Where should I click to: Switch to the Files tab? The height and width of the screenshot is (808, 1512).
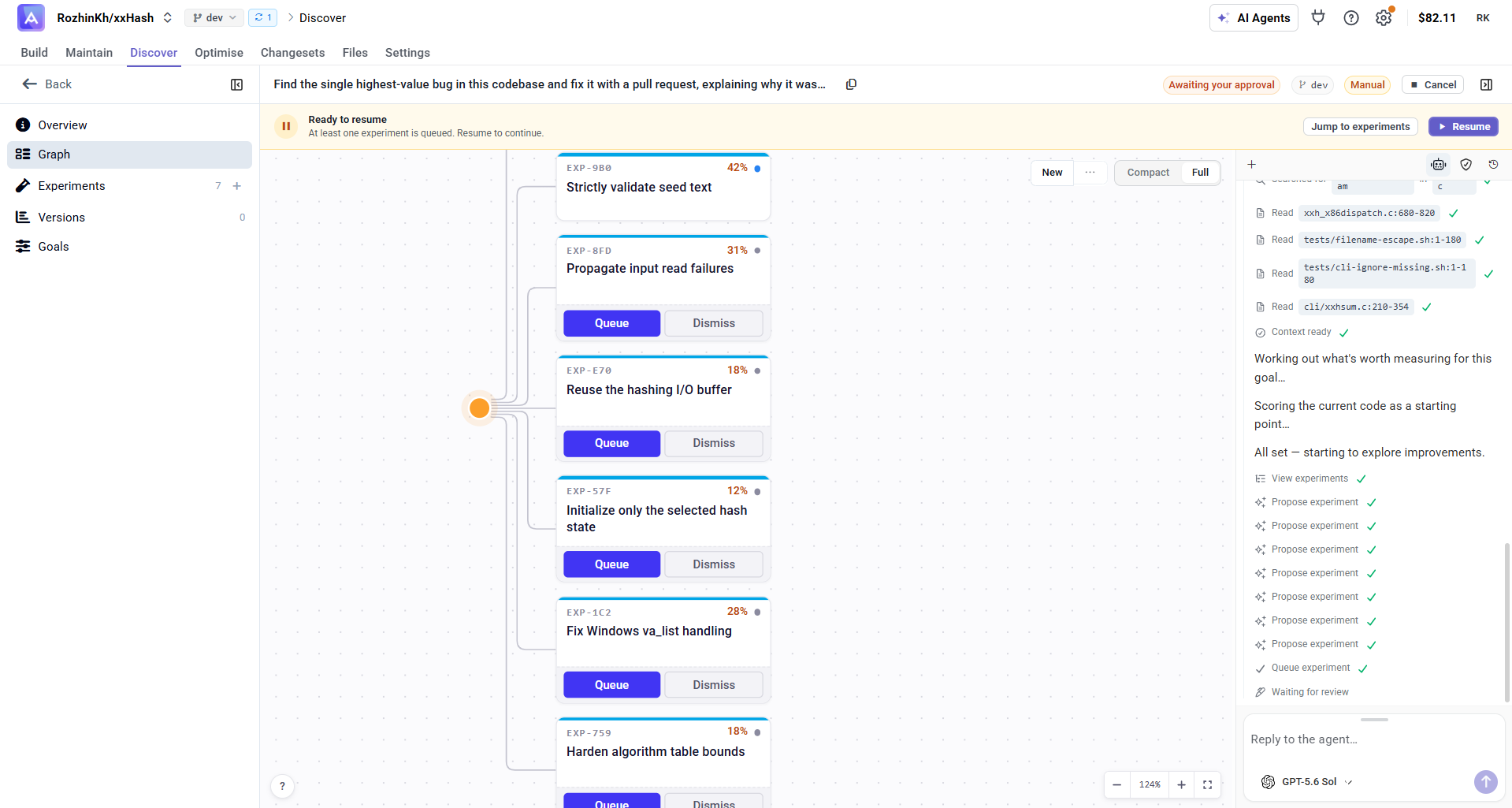click(x=355, y=52)
